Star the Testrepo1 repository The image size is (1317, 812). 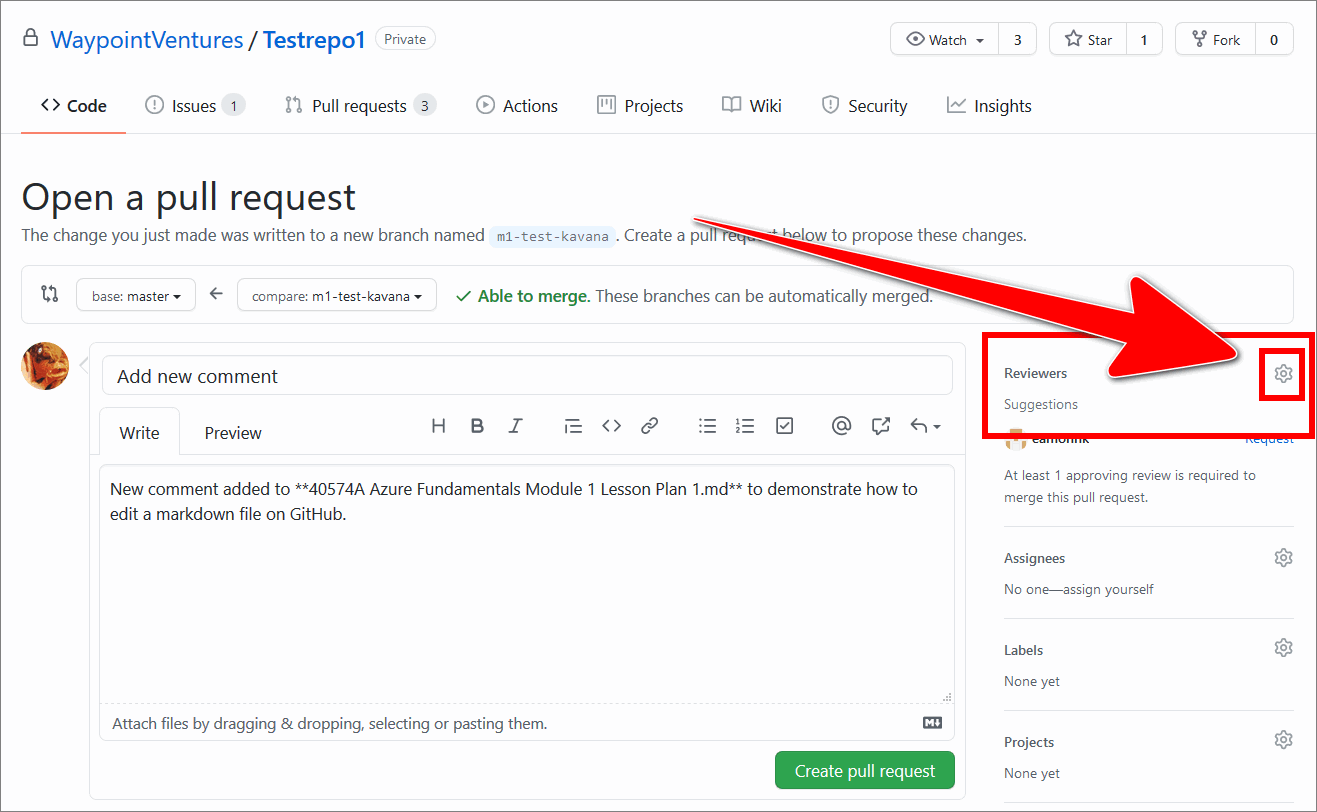coord(1088,40)
